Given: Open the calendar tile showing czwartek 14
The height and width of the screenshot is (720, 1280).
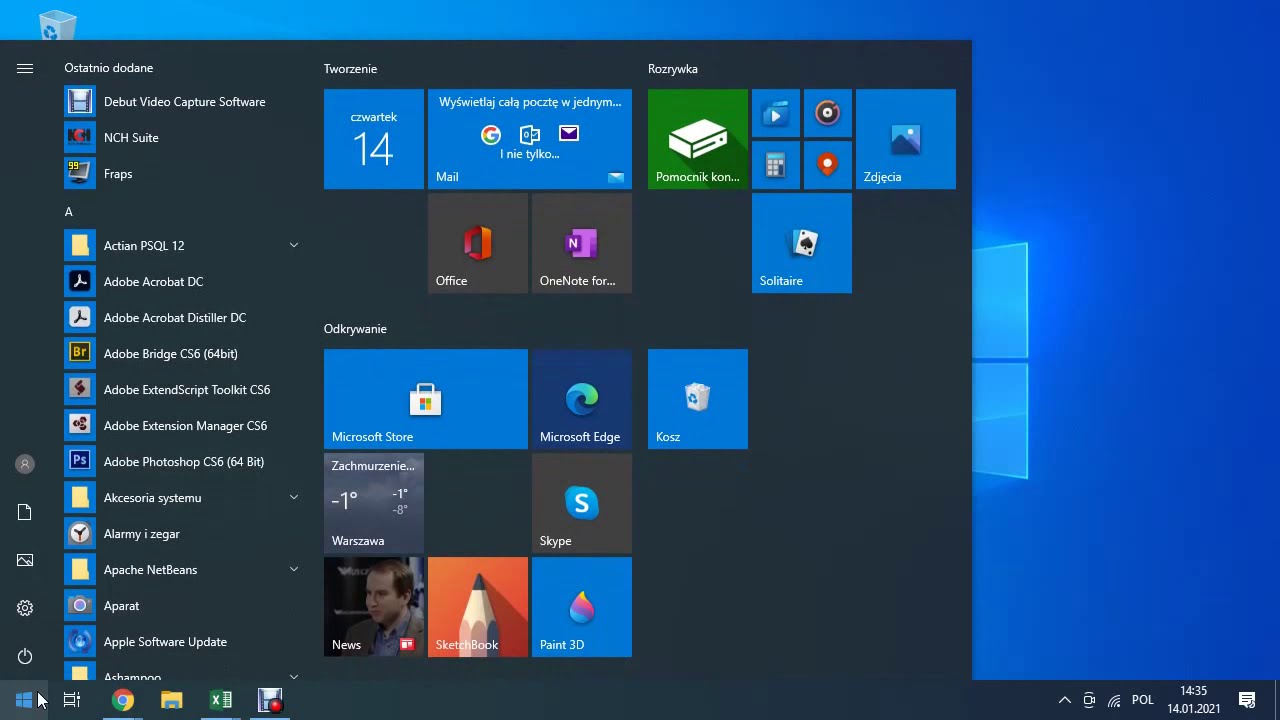Looking at the screenshot, I should tap(374, 139).
